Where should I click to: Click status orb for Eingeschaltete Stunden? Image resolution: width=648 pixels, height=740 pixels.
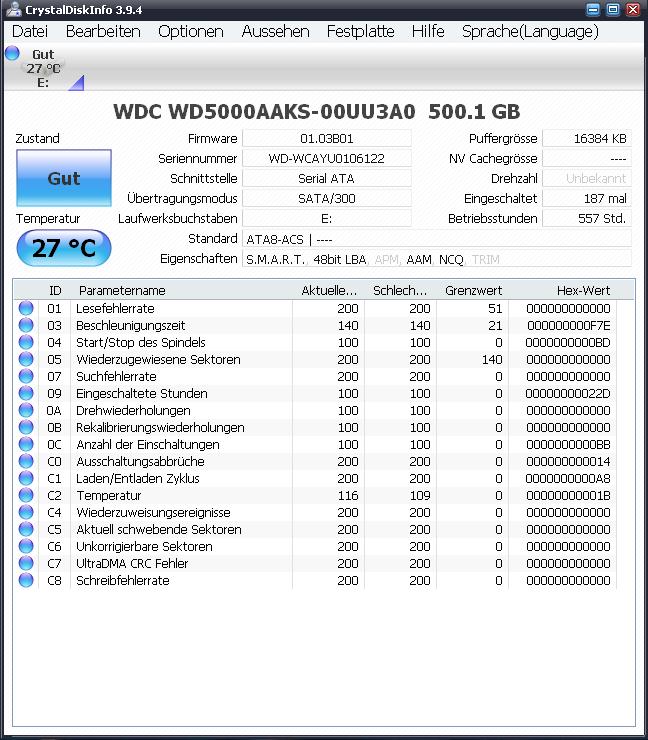(x=26, y=393)
